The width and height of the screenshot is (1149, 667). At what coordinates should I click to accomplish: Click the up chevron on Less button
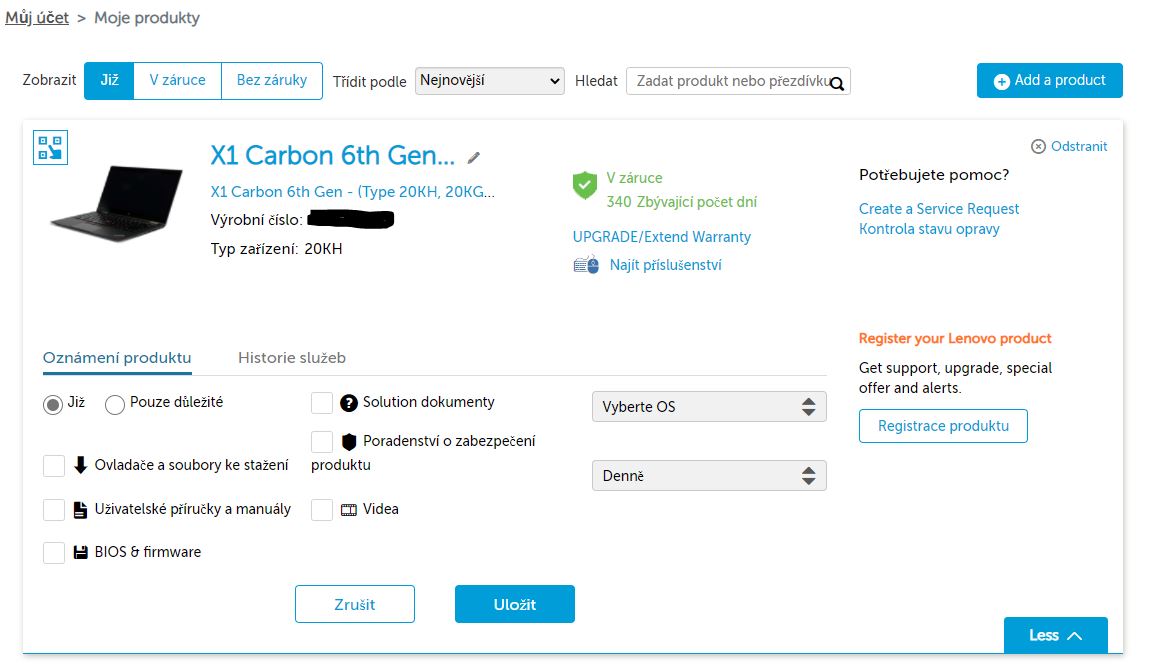tap(1075, 636)
